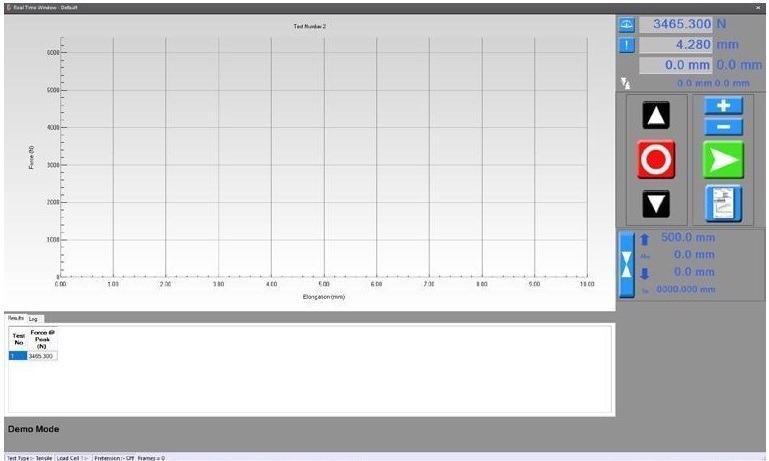Select test number 1 cell in results
This screenshot has height=461, width=769.
[18, 356]
